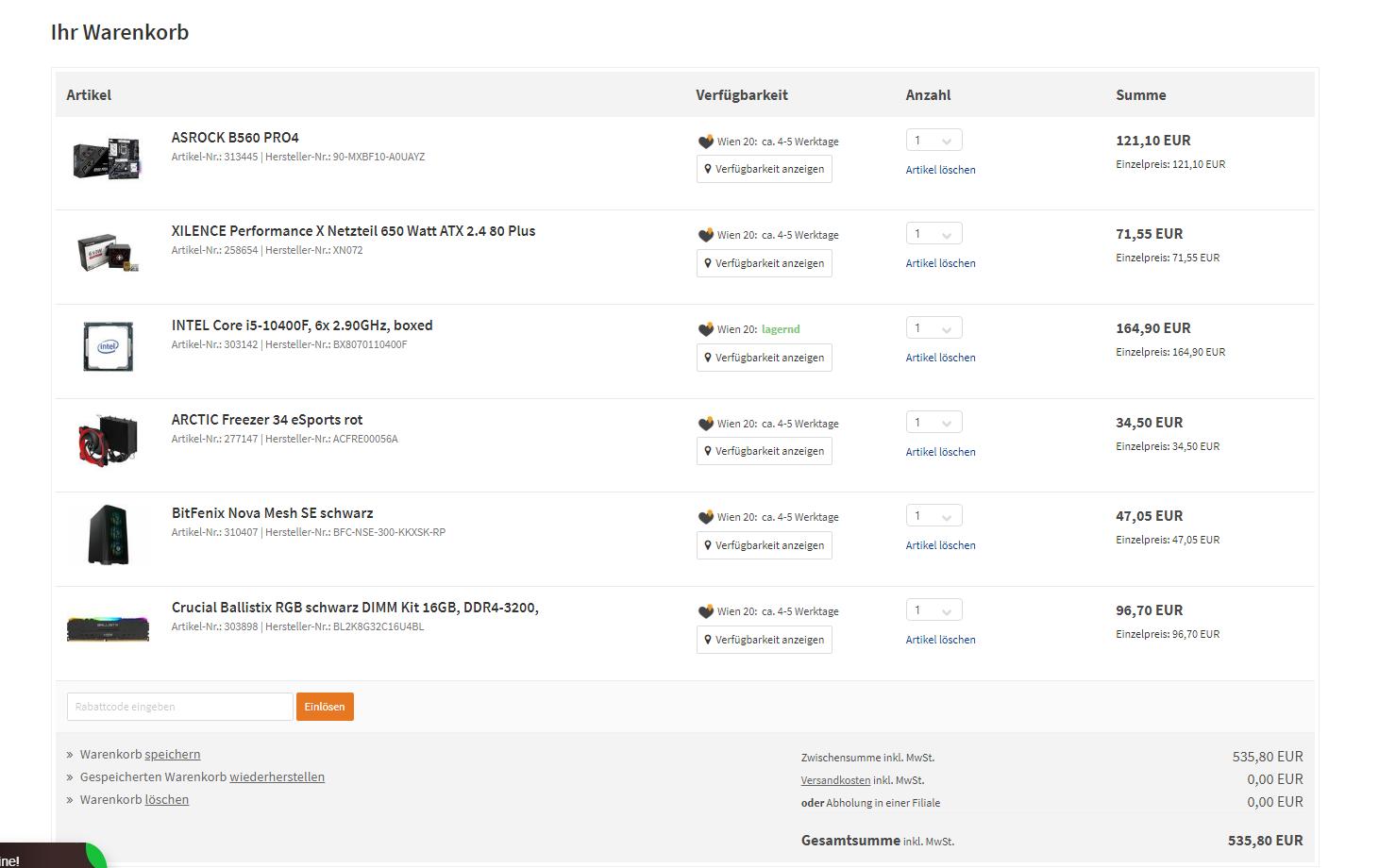
Task: Click the Zwischensumme amount 535,80 EUR
Action: (x=1268, y=757)
